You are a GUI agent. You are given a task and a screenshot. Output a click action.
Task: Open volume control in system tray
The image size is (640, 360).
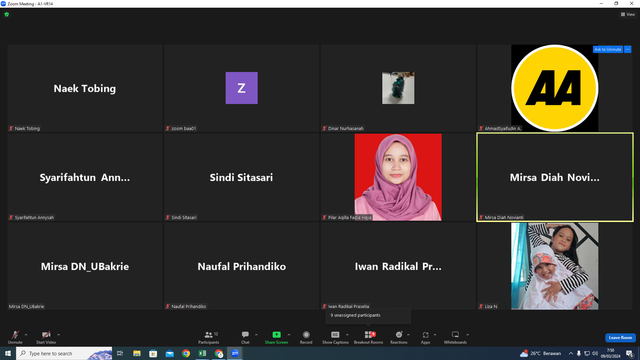click(x=595, y=353)
